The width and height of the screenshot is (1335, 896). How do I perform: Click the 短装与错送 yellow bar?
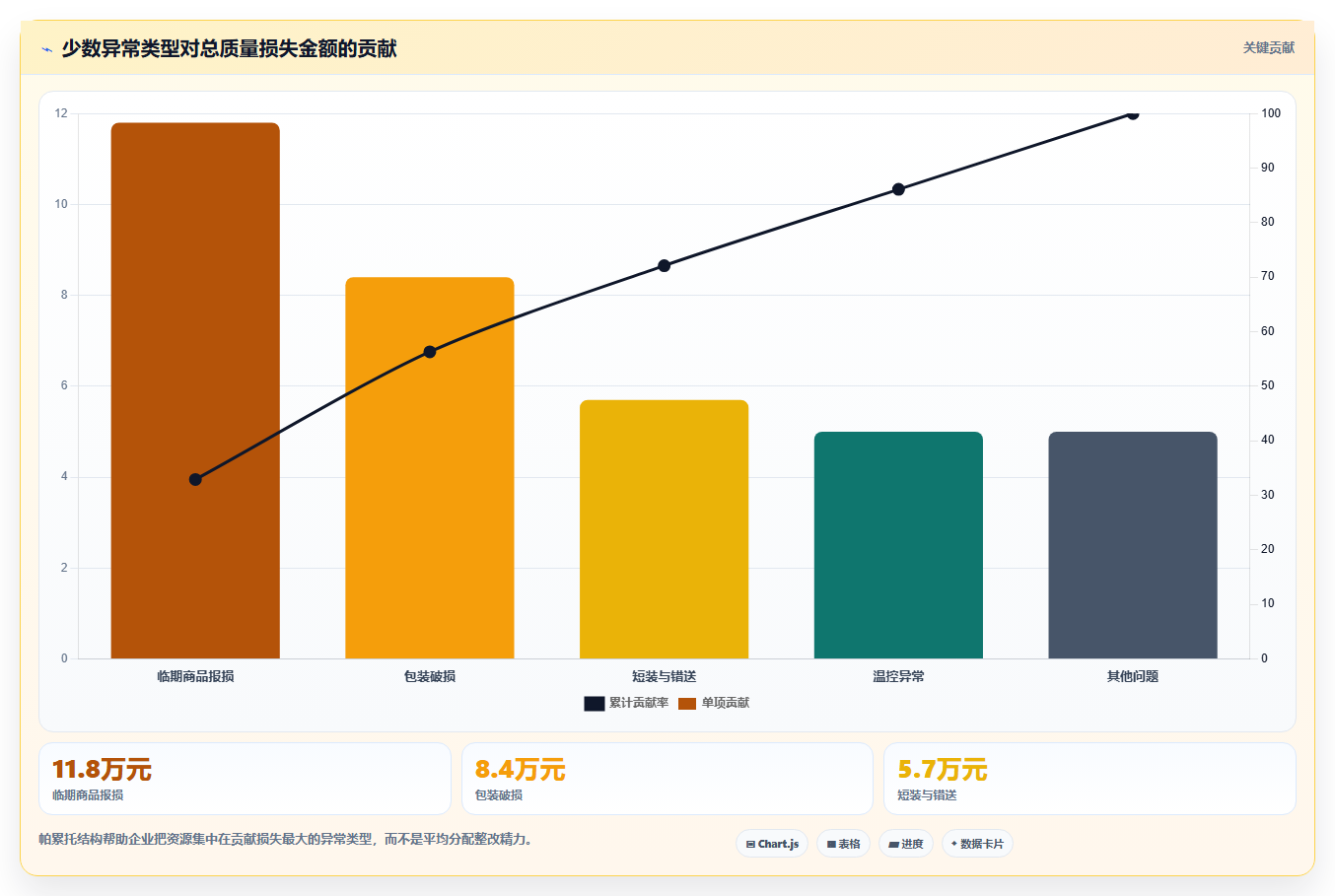pyautogui.click(x=664, y=529)
